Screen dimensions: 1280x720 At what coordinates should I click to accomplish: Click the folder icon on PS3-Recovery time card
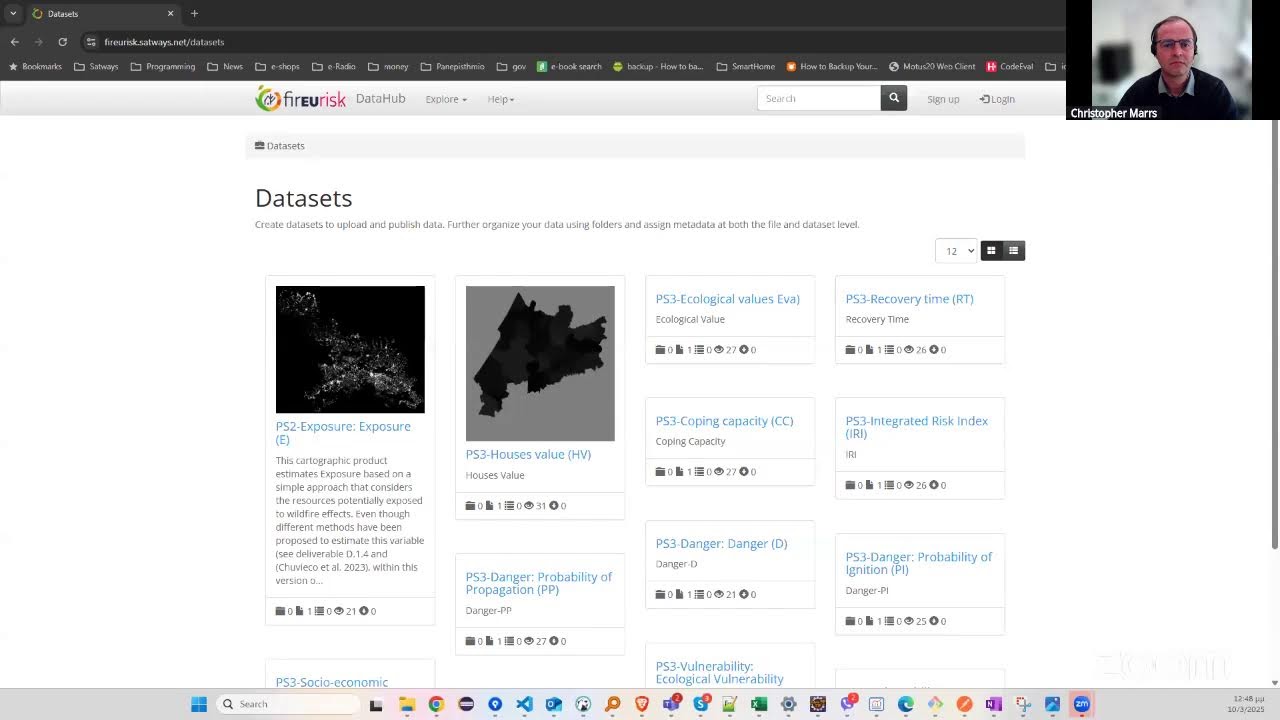click(851, 350)
